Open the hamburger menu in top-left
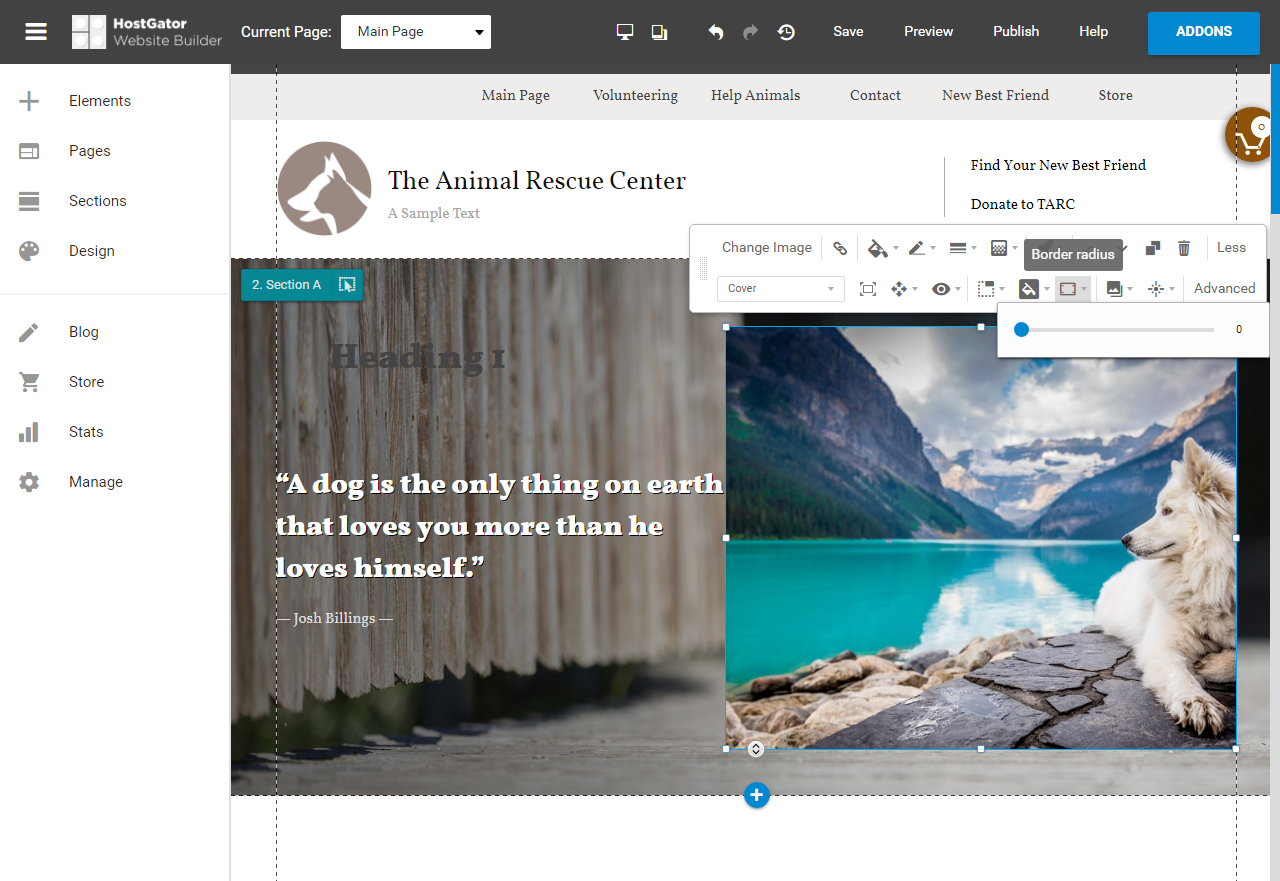The image size is (1280, 881). 36,32
